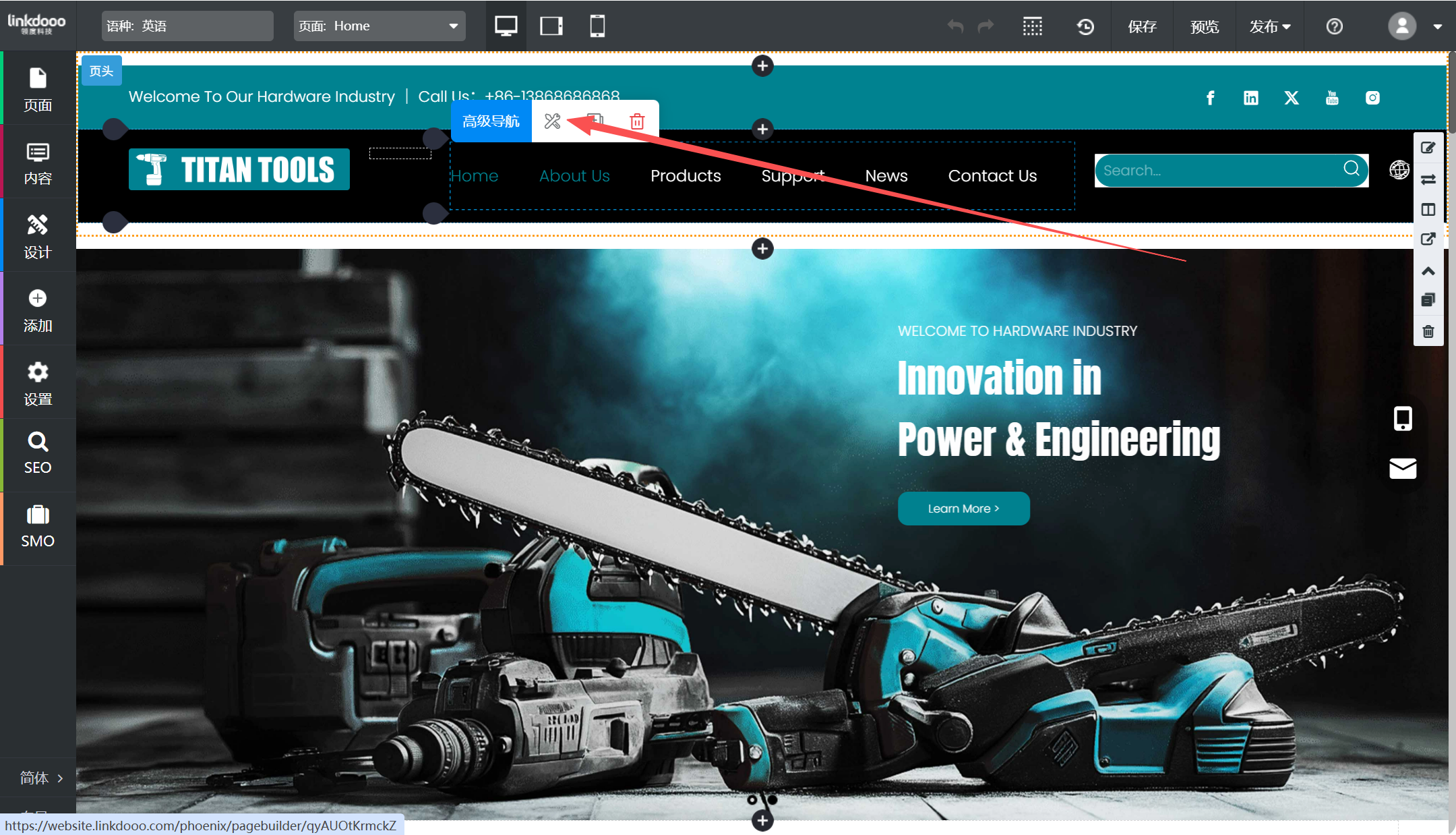Viewport: 1456px width, 835px height.
Task: Open the SMO briefcase panel
Action: (x=38, y=526)
